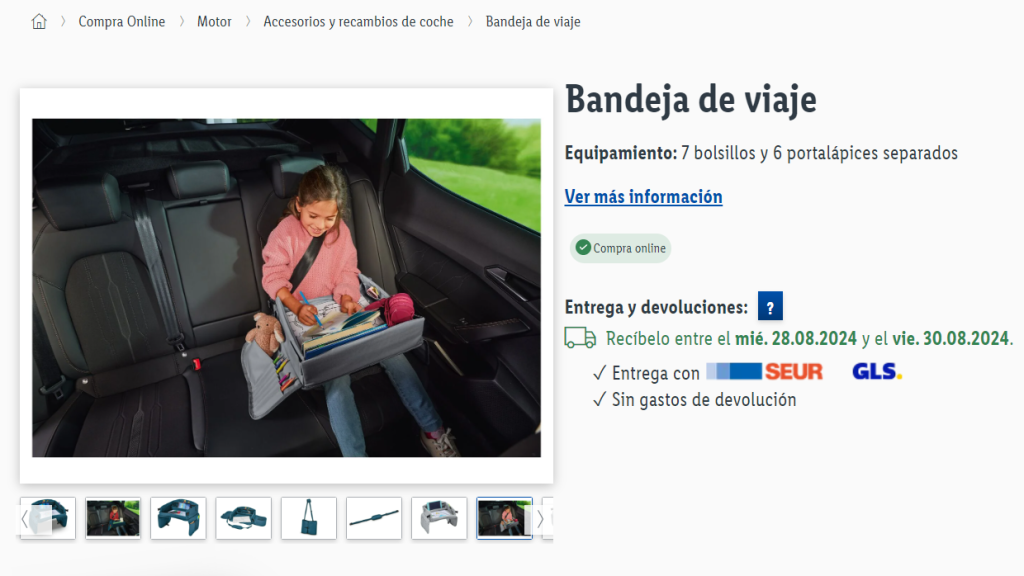Open Motor breadcrumb category

point(214,22)
